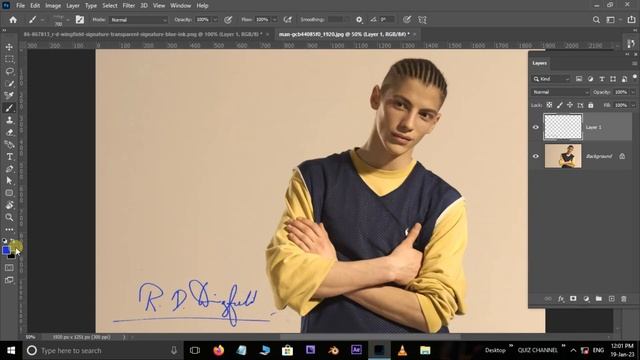Open the layer filter Kind dropdown
Screen dimensions: 640x360
point(551,79)
